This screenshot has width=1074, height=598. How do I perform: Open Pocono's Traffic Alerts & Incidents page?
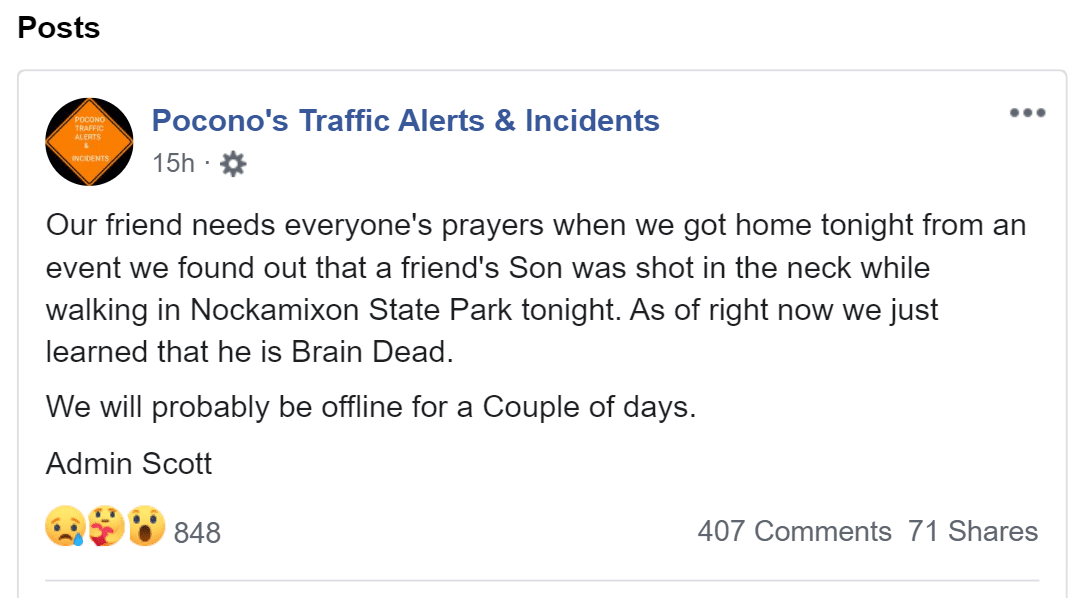coord(405,121)
